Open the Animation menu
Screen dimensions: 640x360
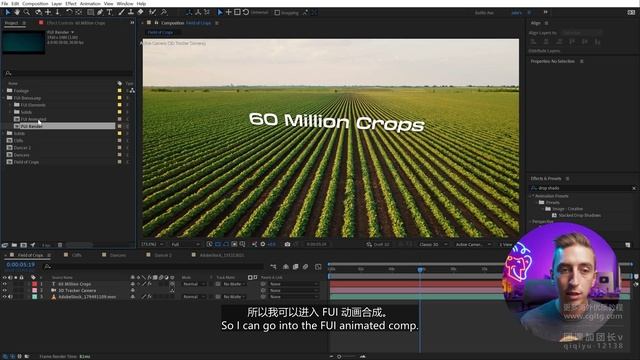tap(90, 3)
